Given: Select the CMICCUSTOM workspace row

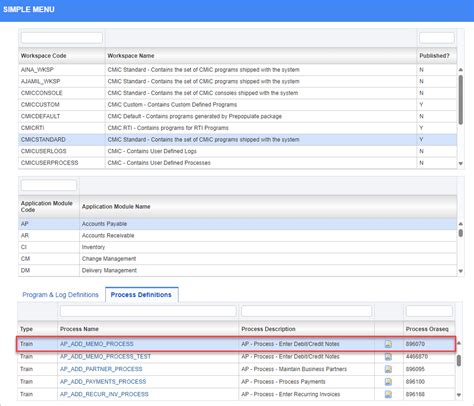Looking at the screenshot, I should (237, 105).
